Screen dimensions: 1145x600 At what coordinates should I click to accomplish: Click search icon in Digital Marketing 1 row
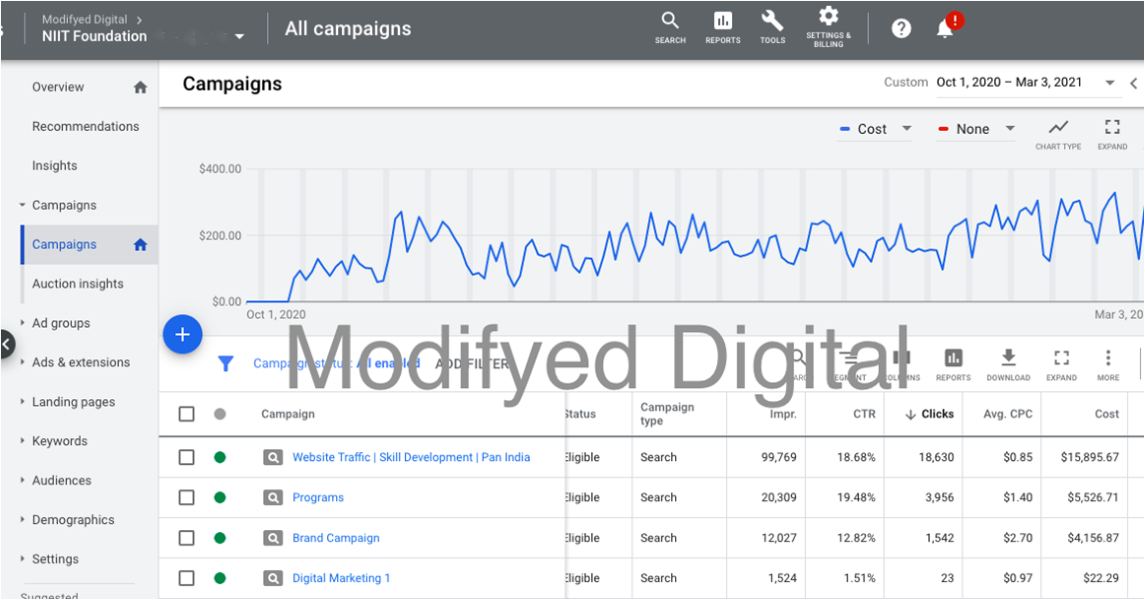click(272, 578)
